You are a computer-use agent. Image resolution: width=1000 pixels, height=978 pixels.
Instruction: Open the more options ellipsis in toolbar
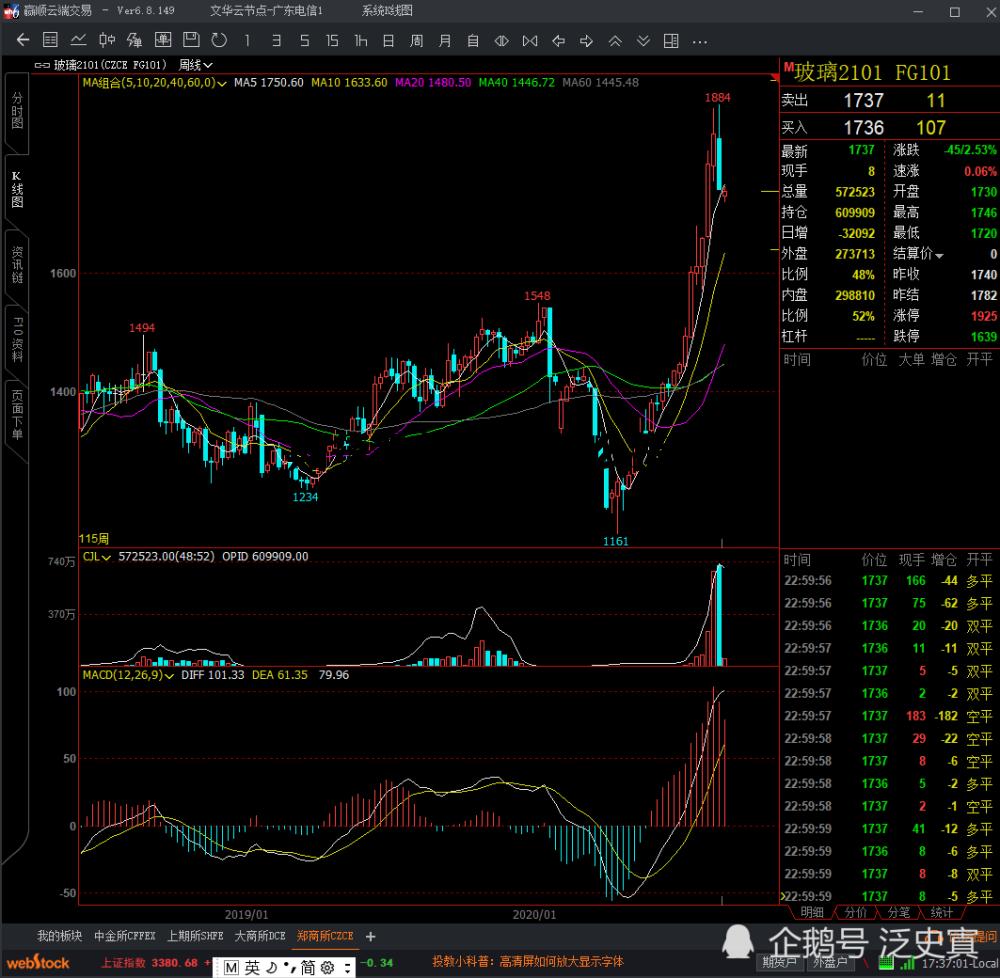tap(700, 41)
